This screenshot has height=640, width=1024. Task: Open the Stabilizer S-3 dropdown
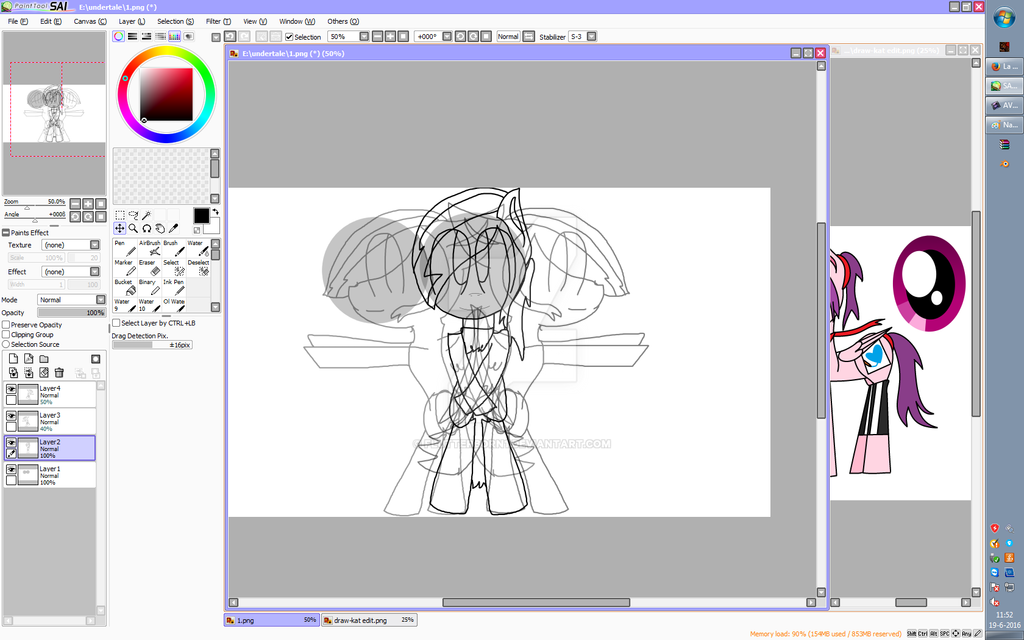point(591,37)
